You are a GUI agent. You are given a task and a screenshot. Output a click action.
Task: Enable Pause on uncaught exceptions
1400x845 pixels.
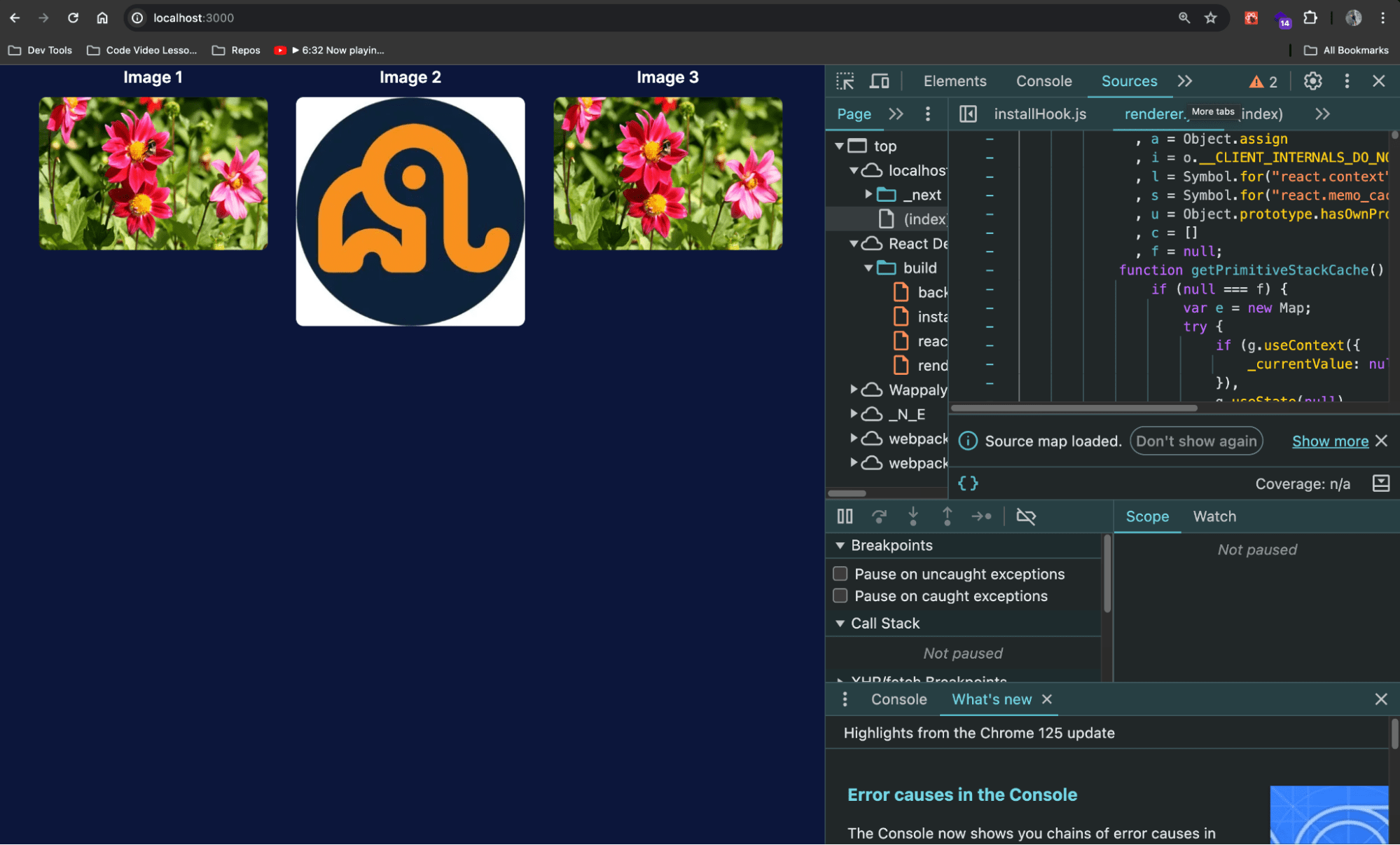(x=840, y=574)
